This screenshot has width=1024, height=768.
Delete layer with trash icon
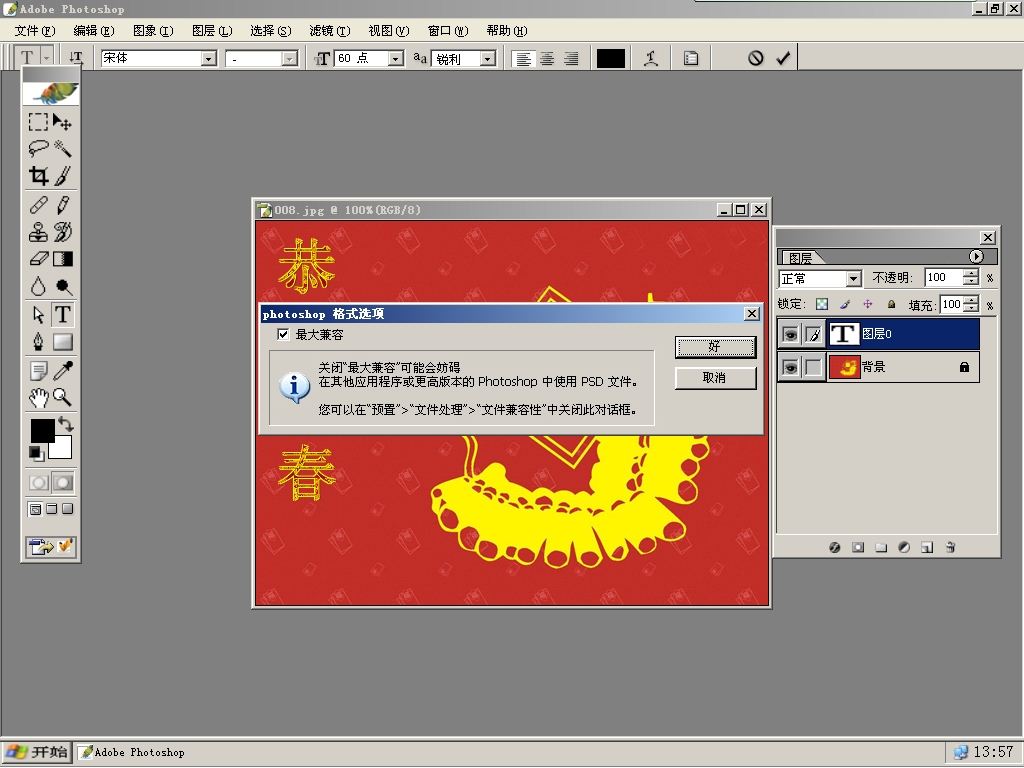click(x=950, y=547)
